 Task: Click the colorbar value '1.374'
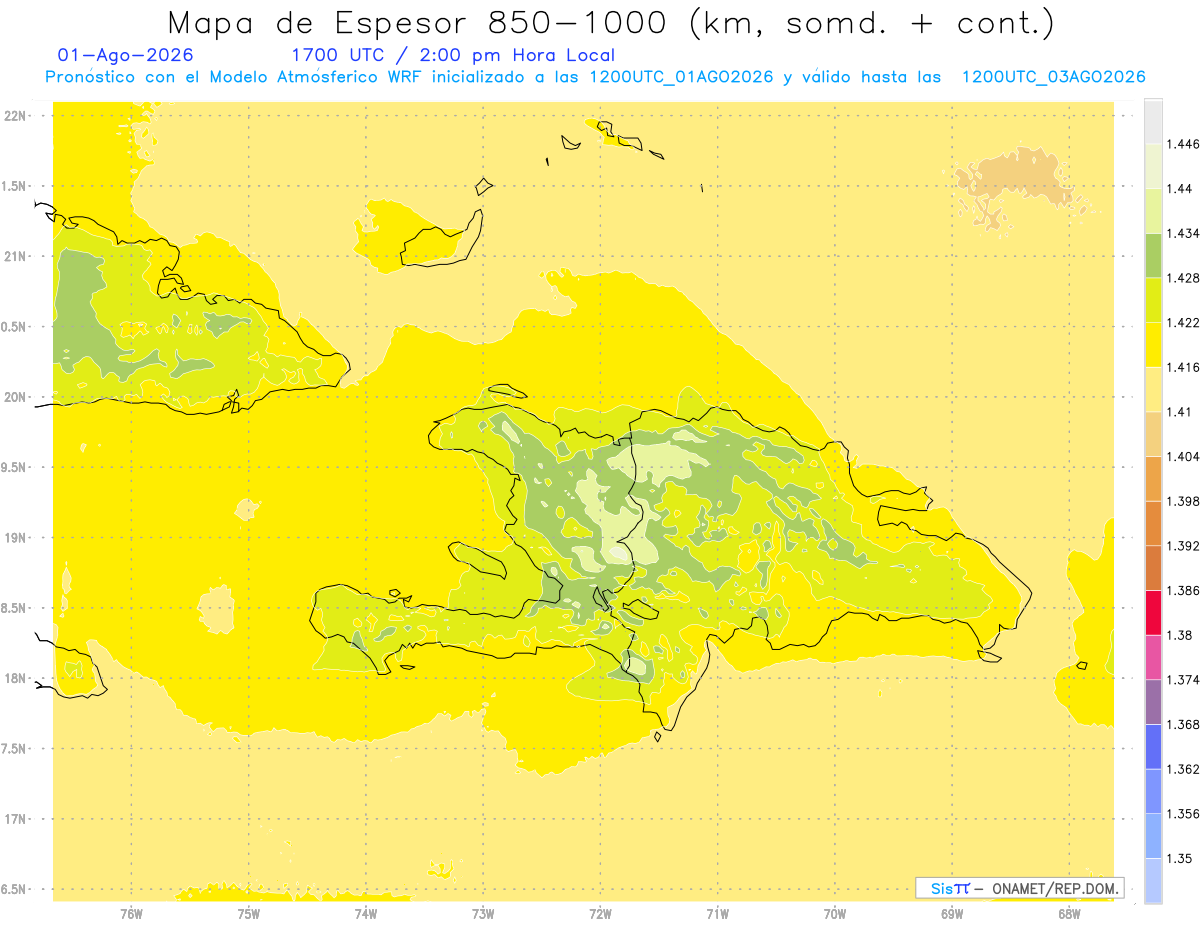click(x=1183, y=679)
